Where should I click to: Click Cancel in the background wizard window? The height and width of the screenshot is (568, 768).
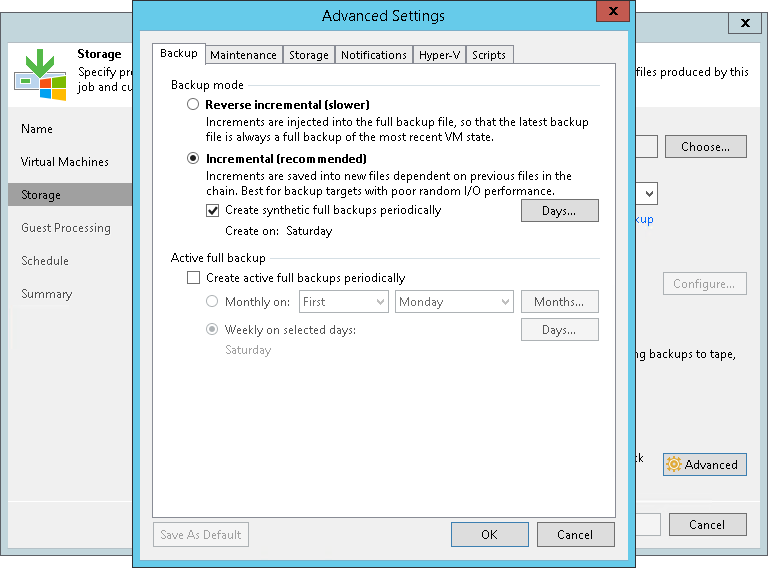(x=708, y=524)
